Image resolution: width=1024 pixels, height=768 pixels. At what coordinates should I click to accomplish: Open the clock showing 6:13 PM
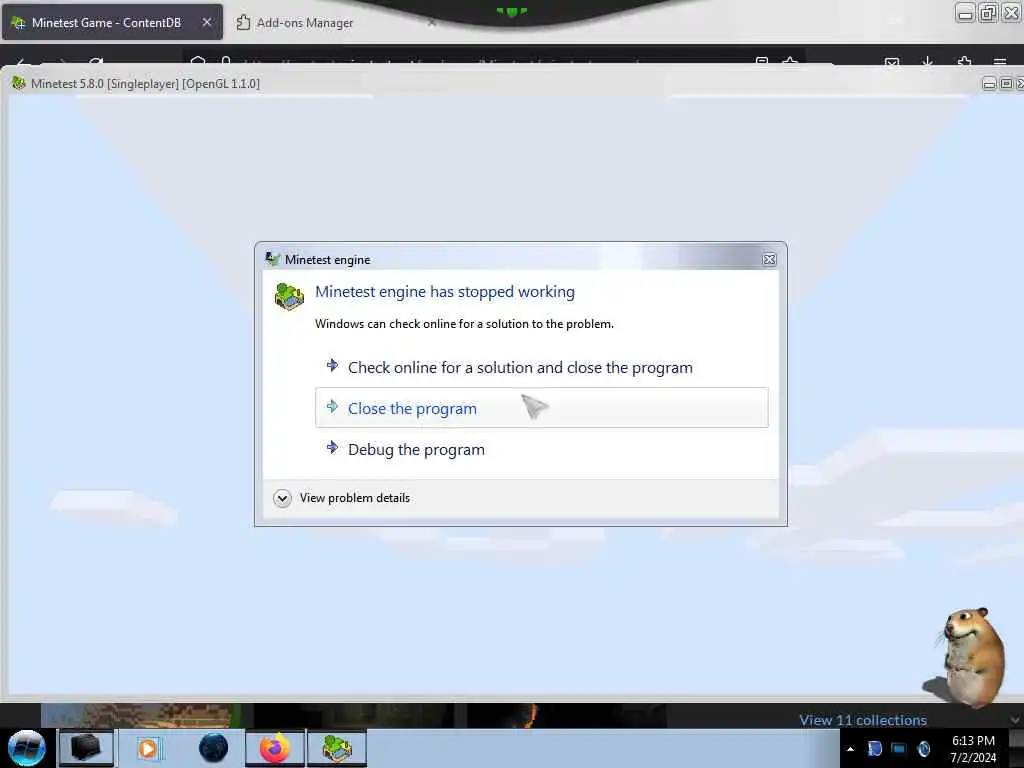pyautogui.click(x=973, y=748)
